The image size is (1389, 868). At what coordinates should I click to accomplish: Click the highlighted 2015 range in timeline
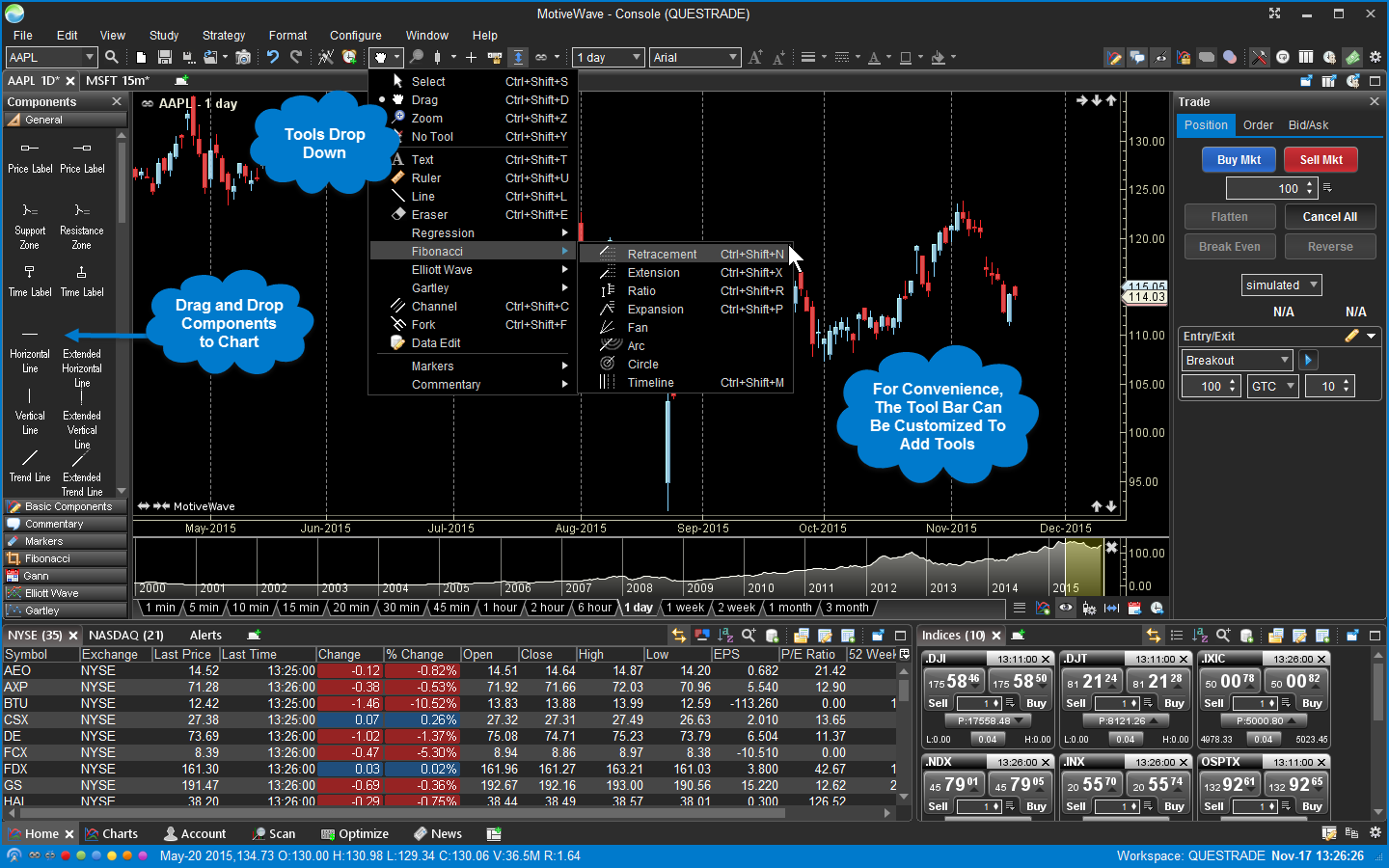pos(1083,567)
